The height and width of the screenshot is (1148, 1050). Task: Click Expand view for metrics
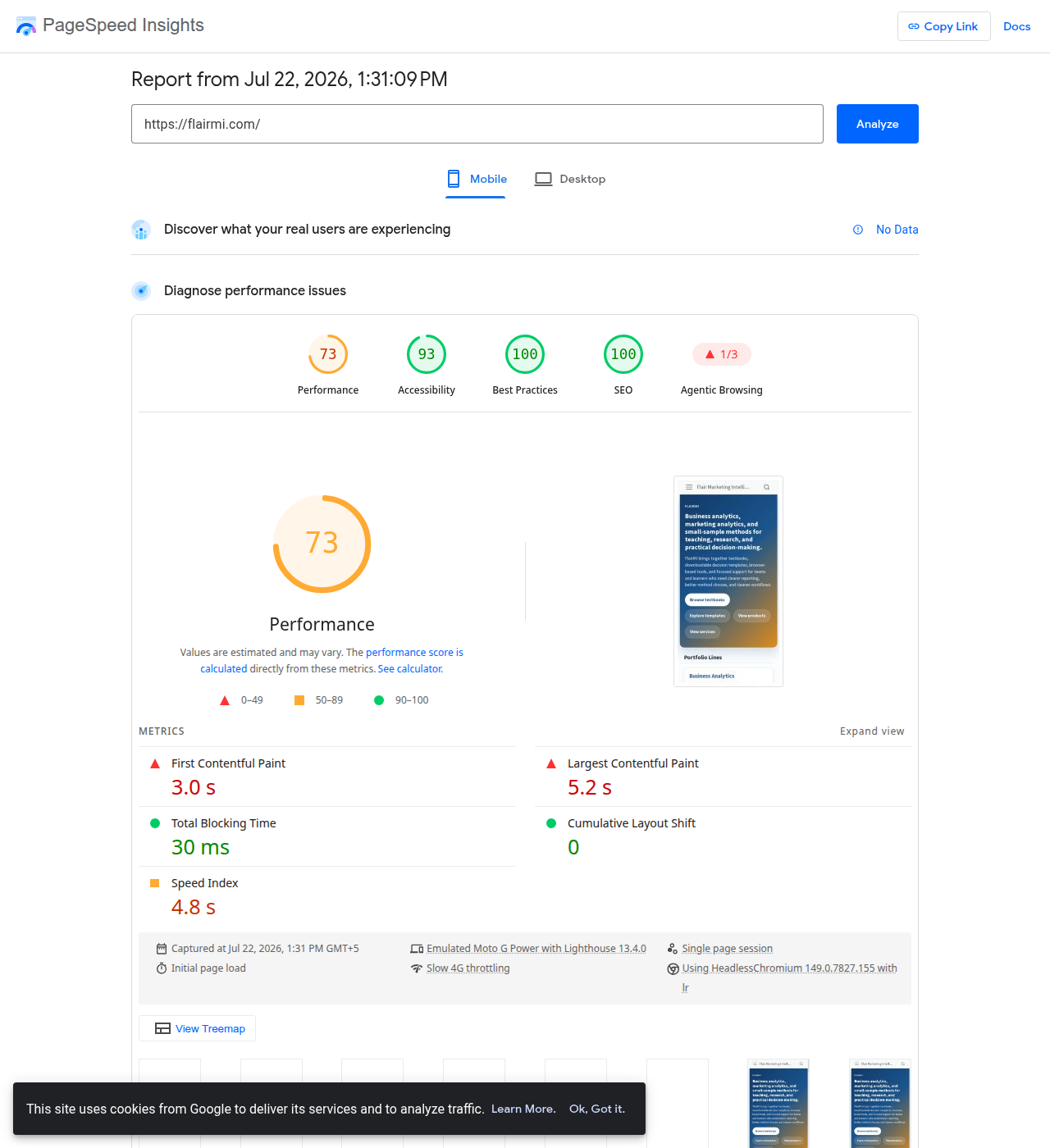tap(872, 731)
